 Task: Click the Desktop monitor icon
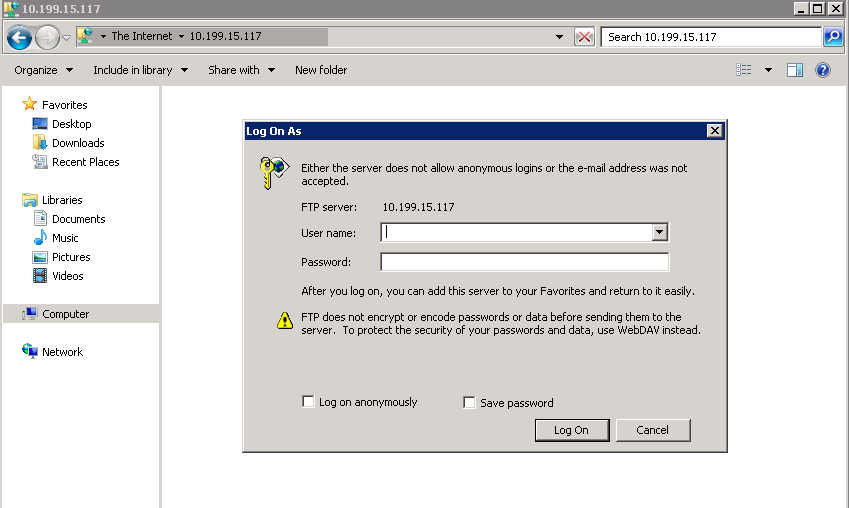point(40,124)
